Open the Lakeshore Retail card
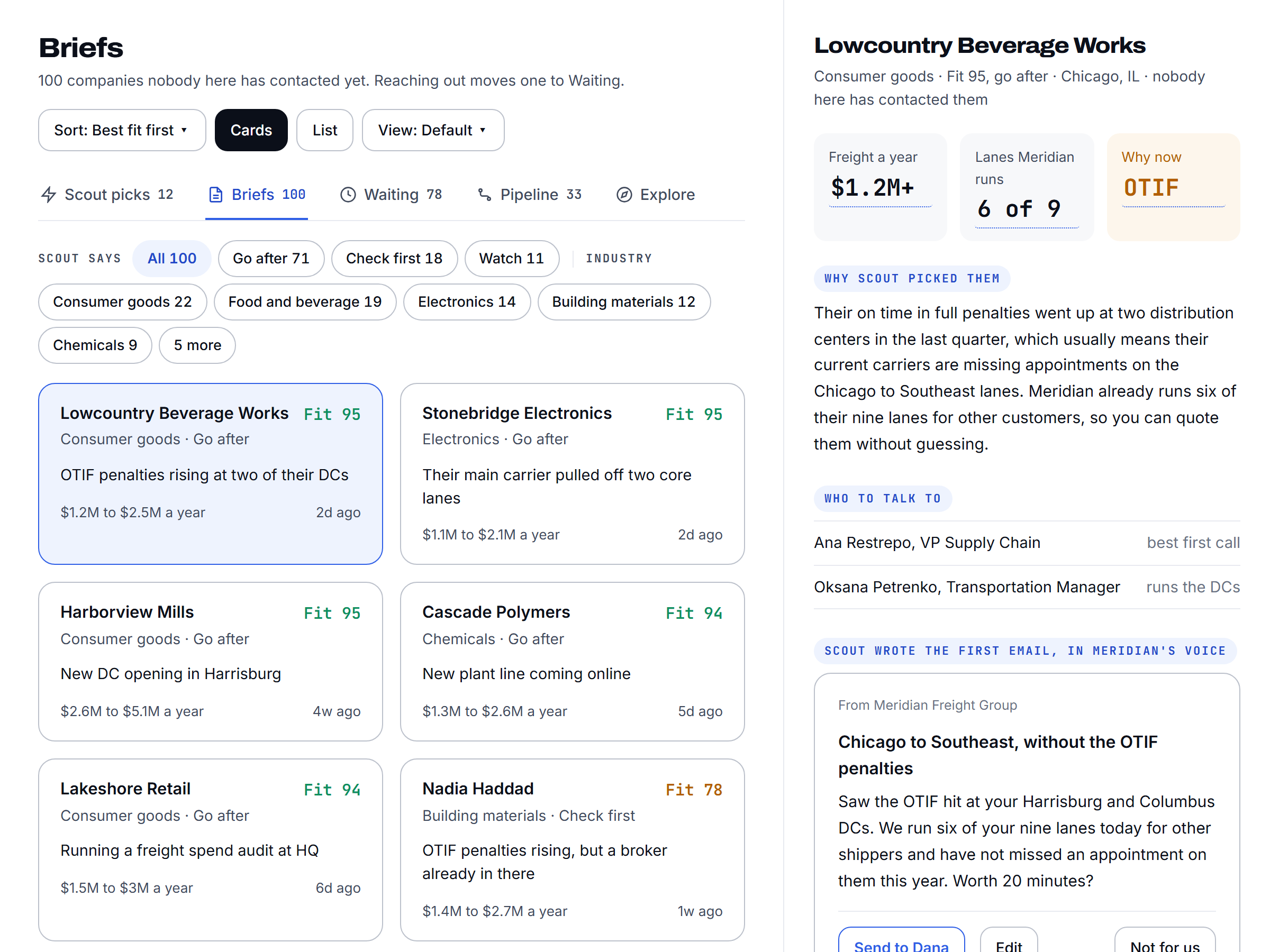1270x952 pixels. point(211,850)
